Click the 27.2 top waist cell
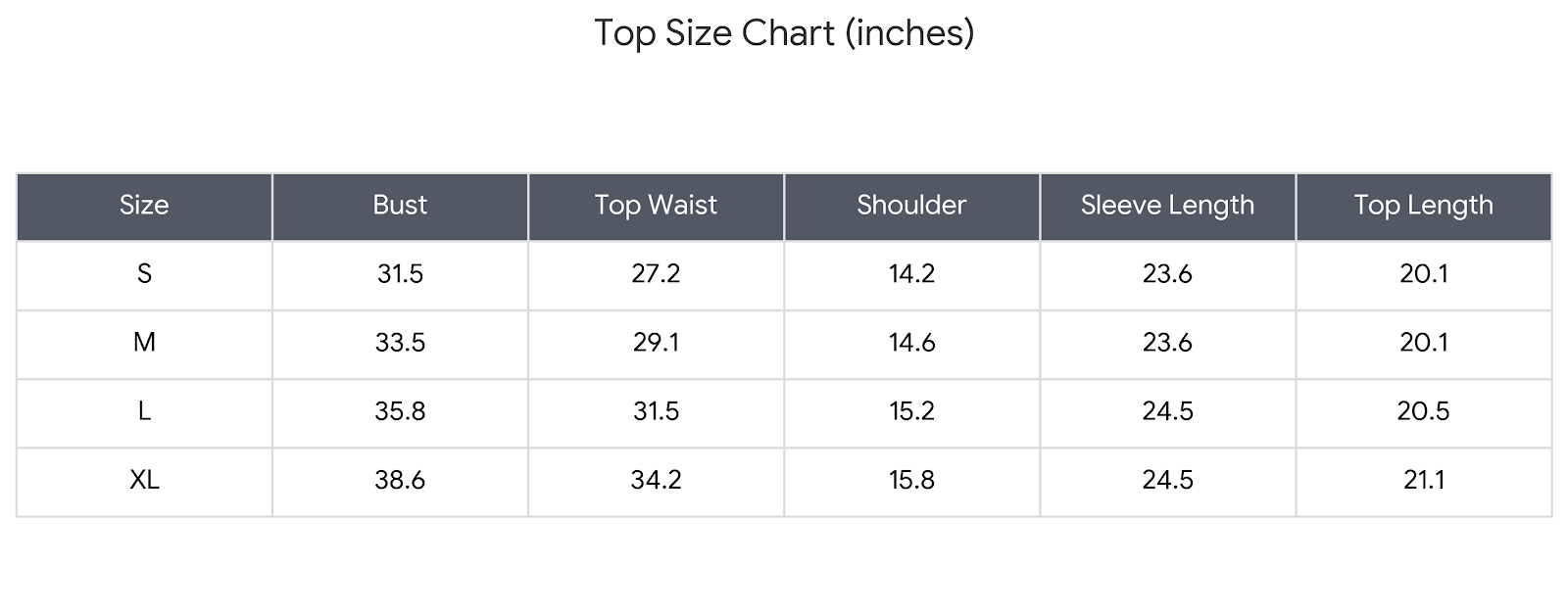Image resolution: width=1568 pixels, height=615 pixels. pyautogui.click(x=656, y=274)
